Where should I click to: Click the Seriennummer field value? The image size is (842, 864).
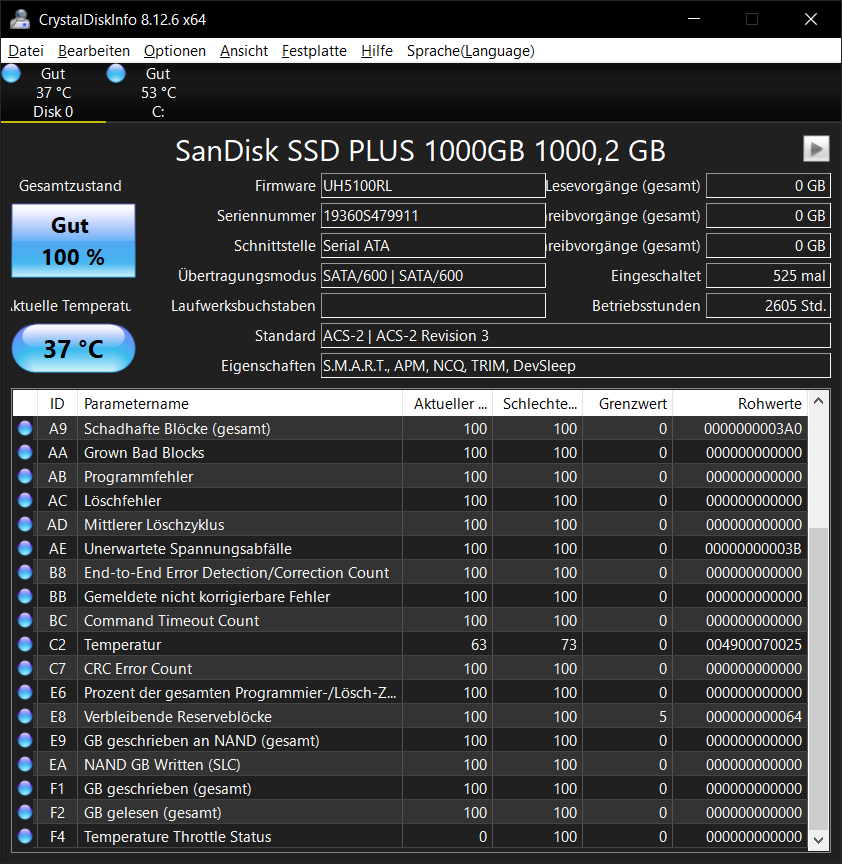click(433, 215)
